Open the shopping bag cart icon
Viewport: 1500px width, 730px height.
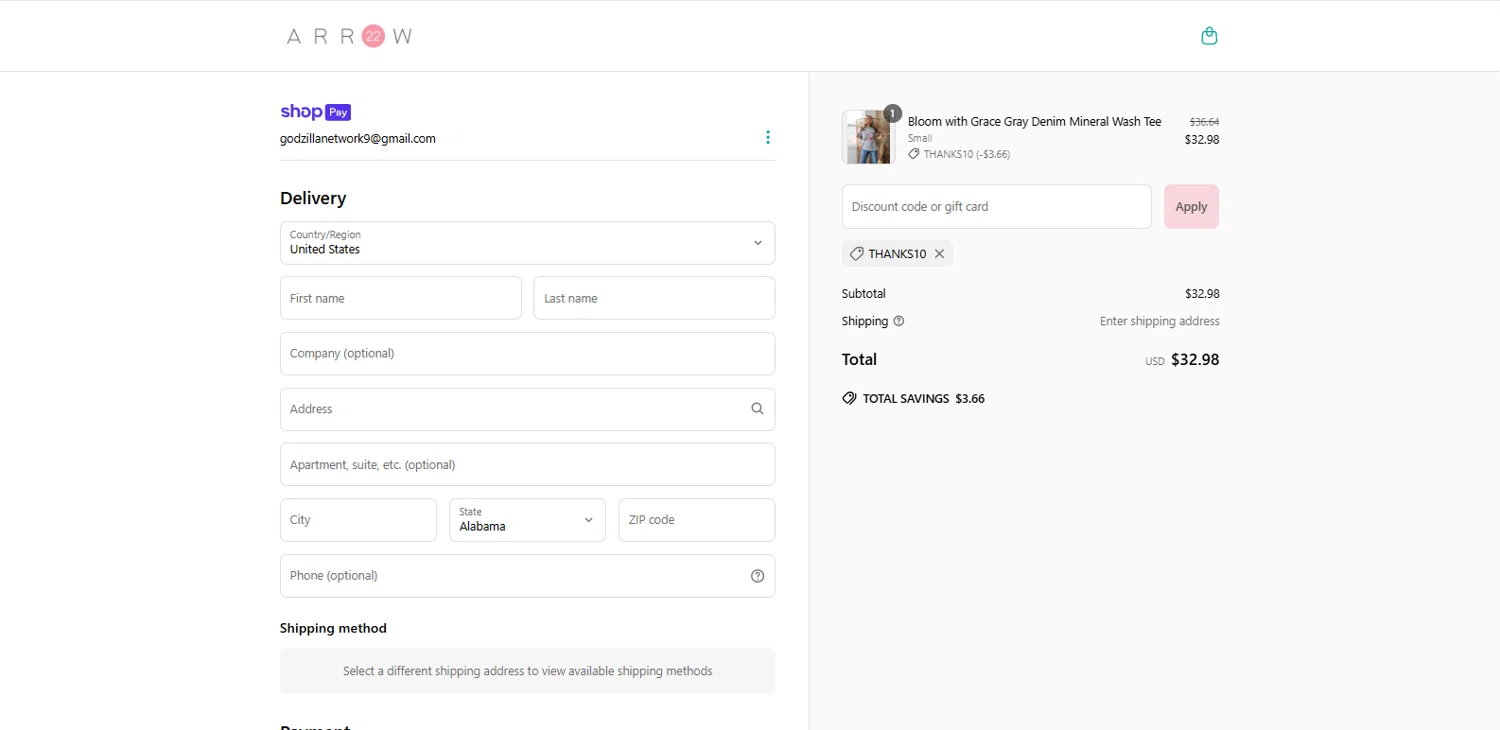tap(1209, 36)
